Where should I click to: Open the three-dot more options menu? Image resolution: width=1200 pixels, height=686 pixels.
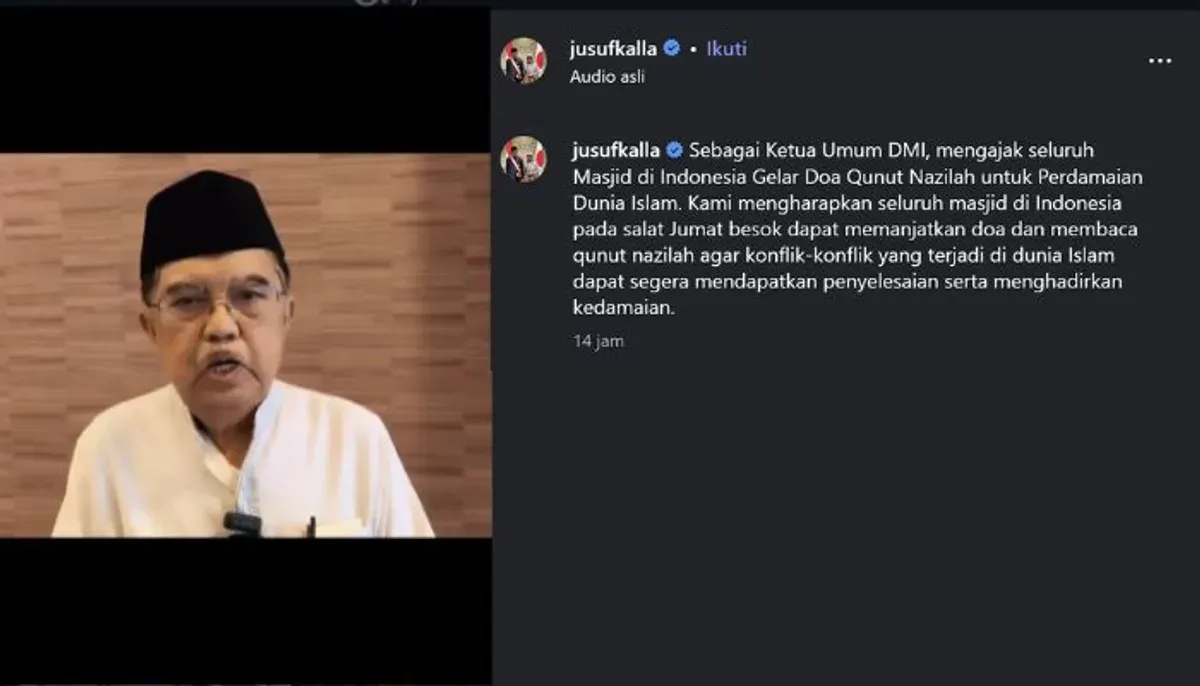click(x=1159, y=61)
